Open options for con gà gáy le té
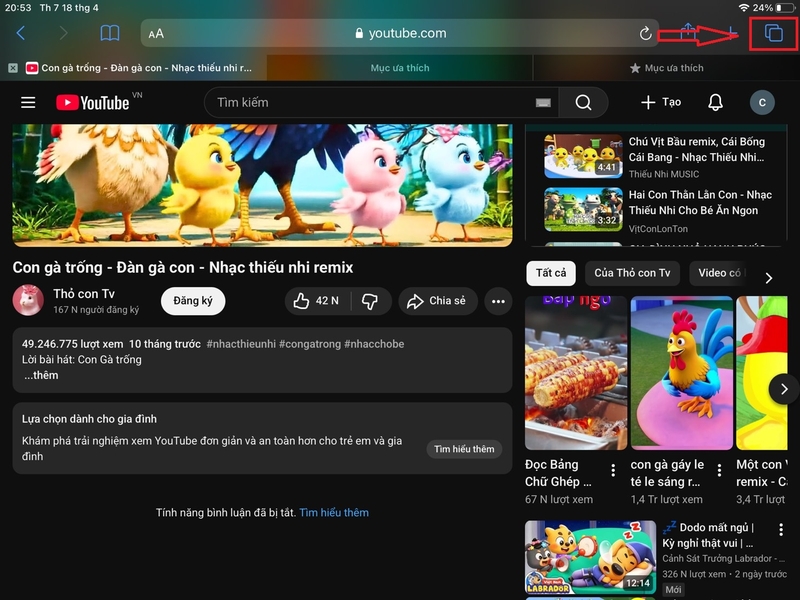 719,469
